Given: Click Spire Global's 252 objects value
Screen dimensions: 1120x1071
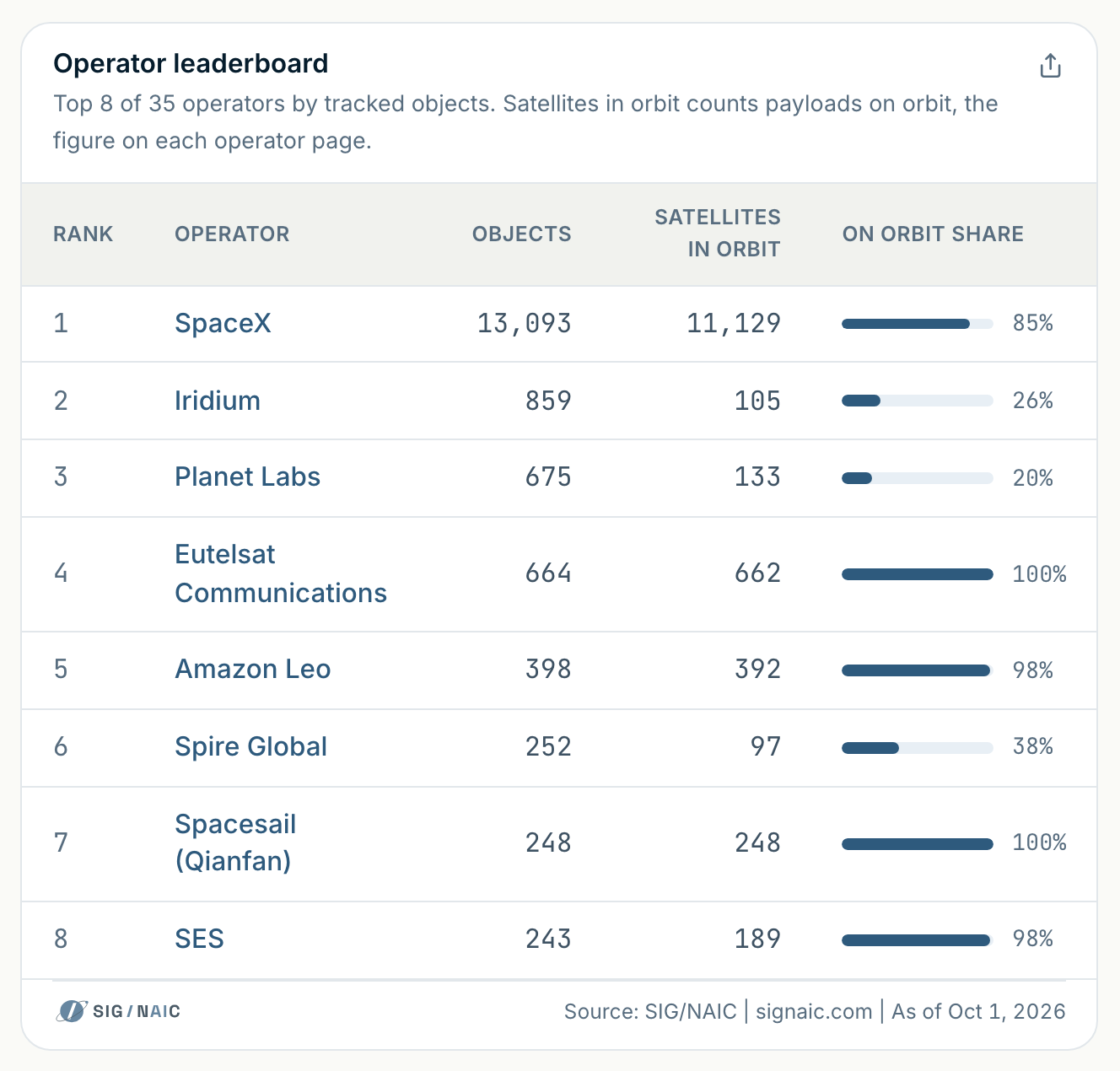Looking at the screenshot, I should tap(548, 746).
